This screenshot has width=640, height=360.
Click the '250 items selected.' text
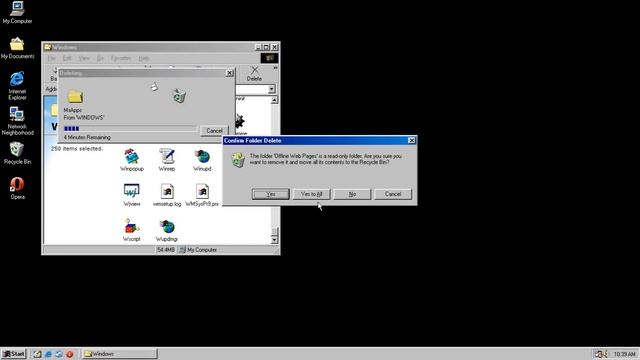pos(77,149)
